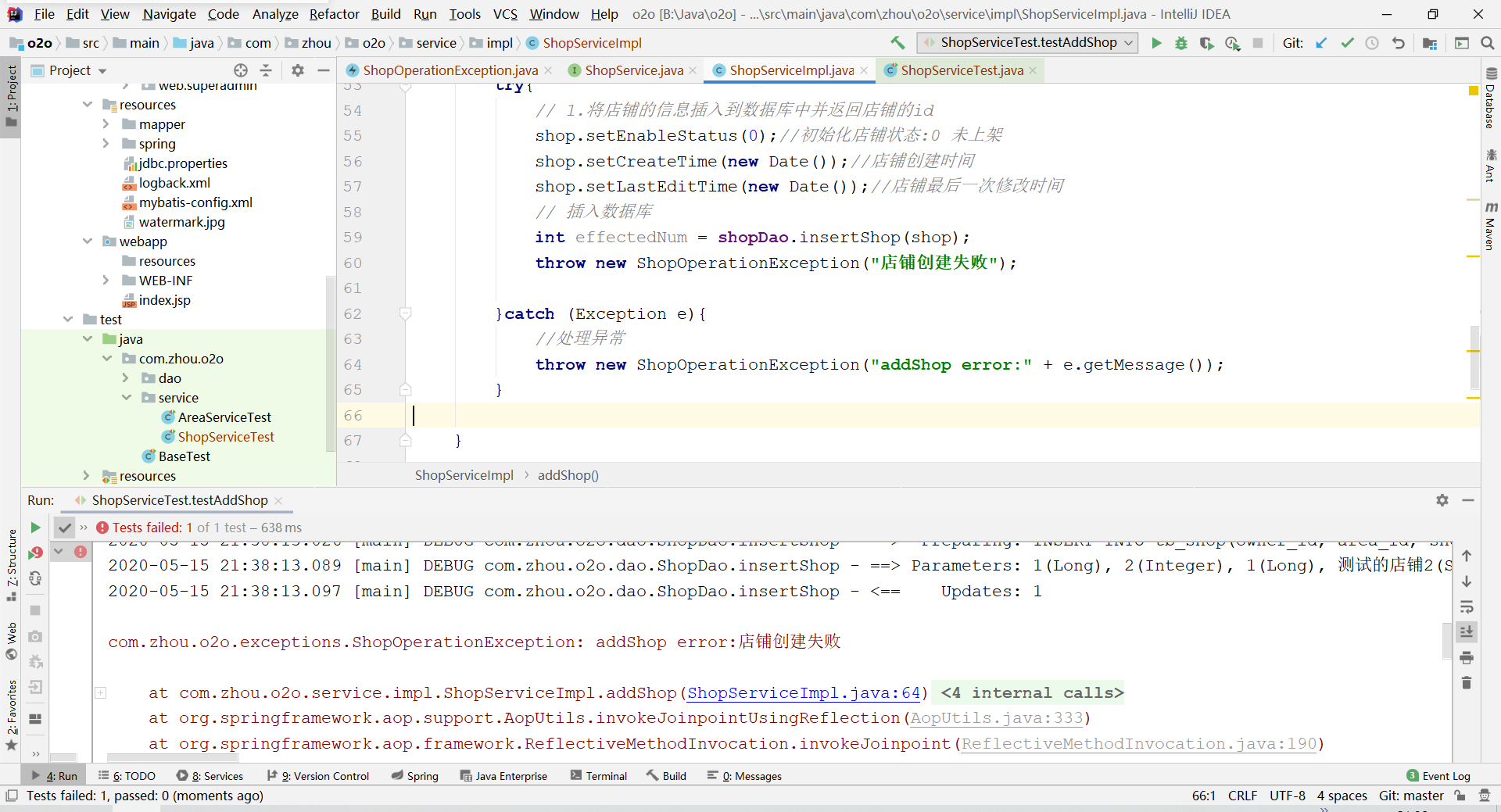Screen dimensions: 1501x812
Task: Click the console horizontal scrollbar
Action: click(172, 758)
